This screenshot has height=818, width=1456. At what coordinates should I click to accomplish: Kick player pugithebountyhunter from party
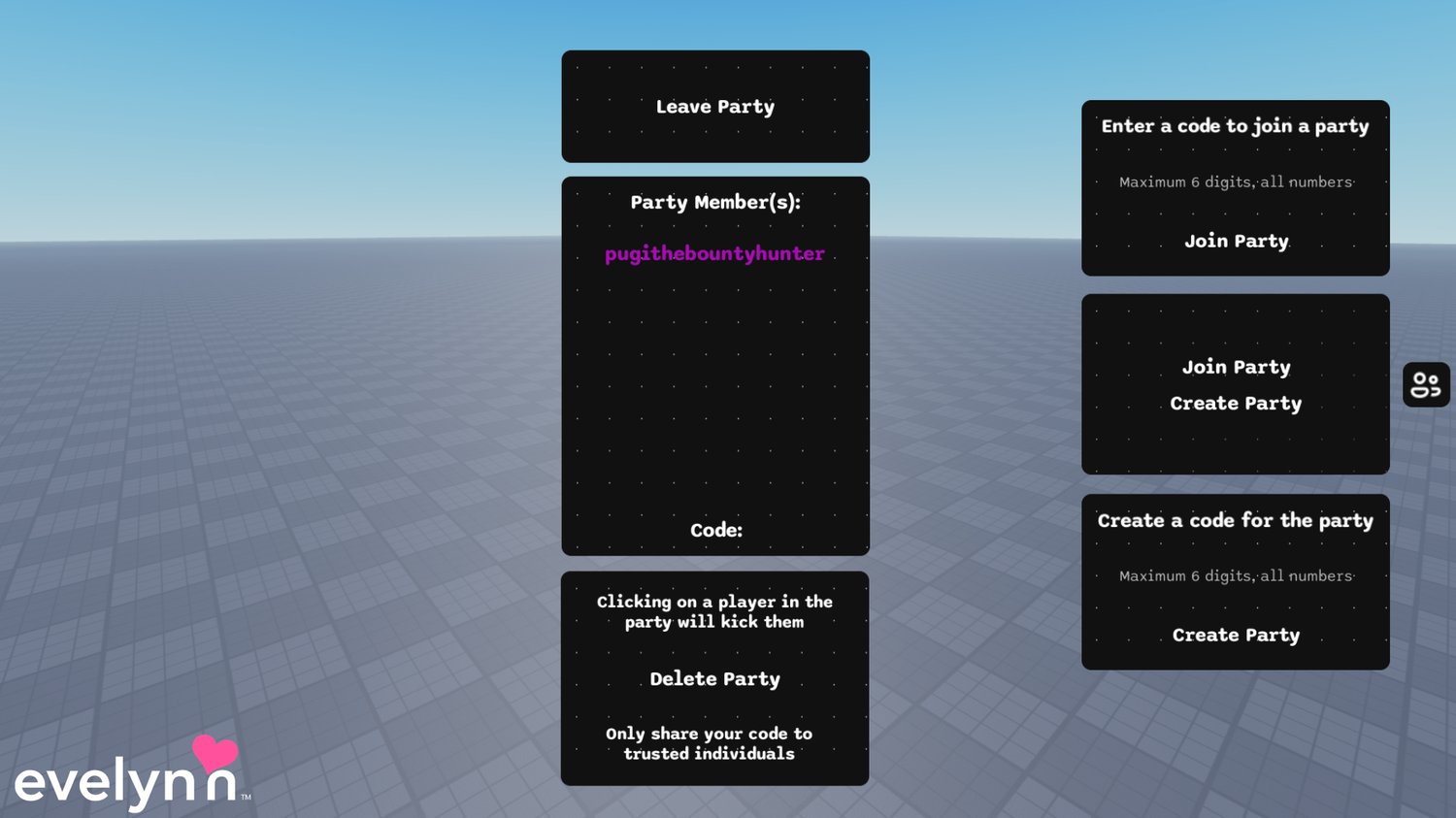click(714, 253)
